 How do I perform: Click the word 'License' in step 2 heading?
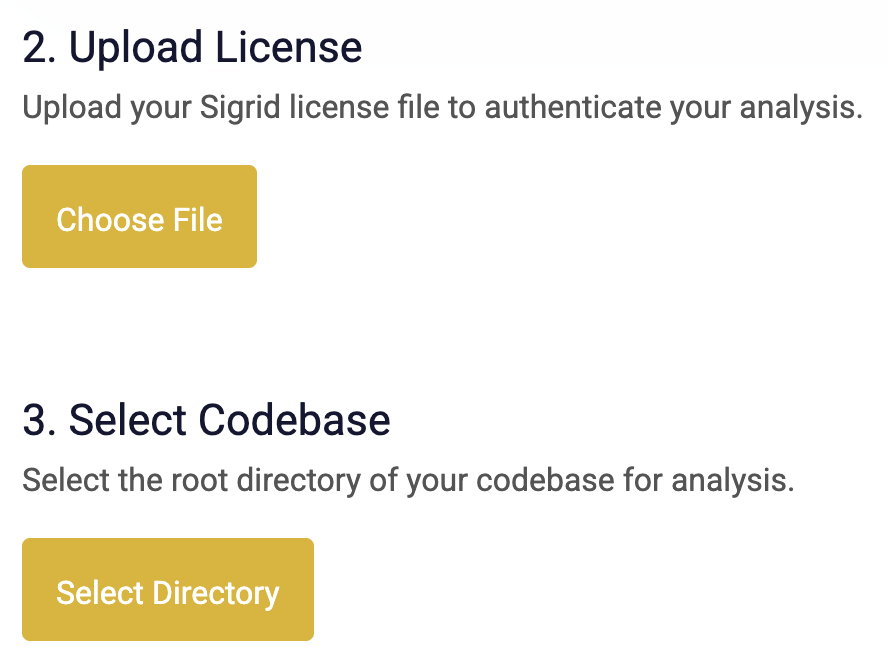pyautogui.click(x=289, y=47)
